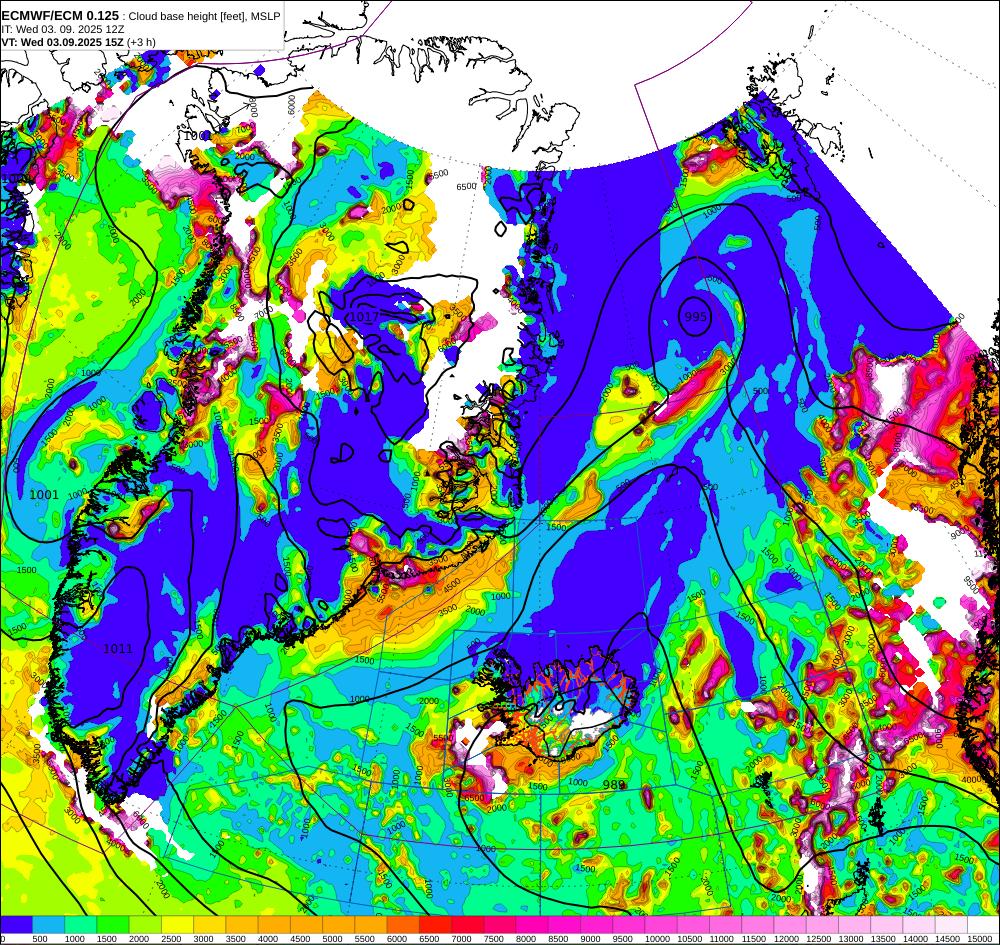Click the 1017 pressure label over Greenland

(x=365, y=316)
